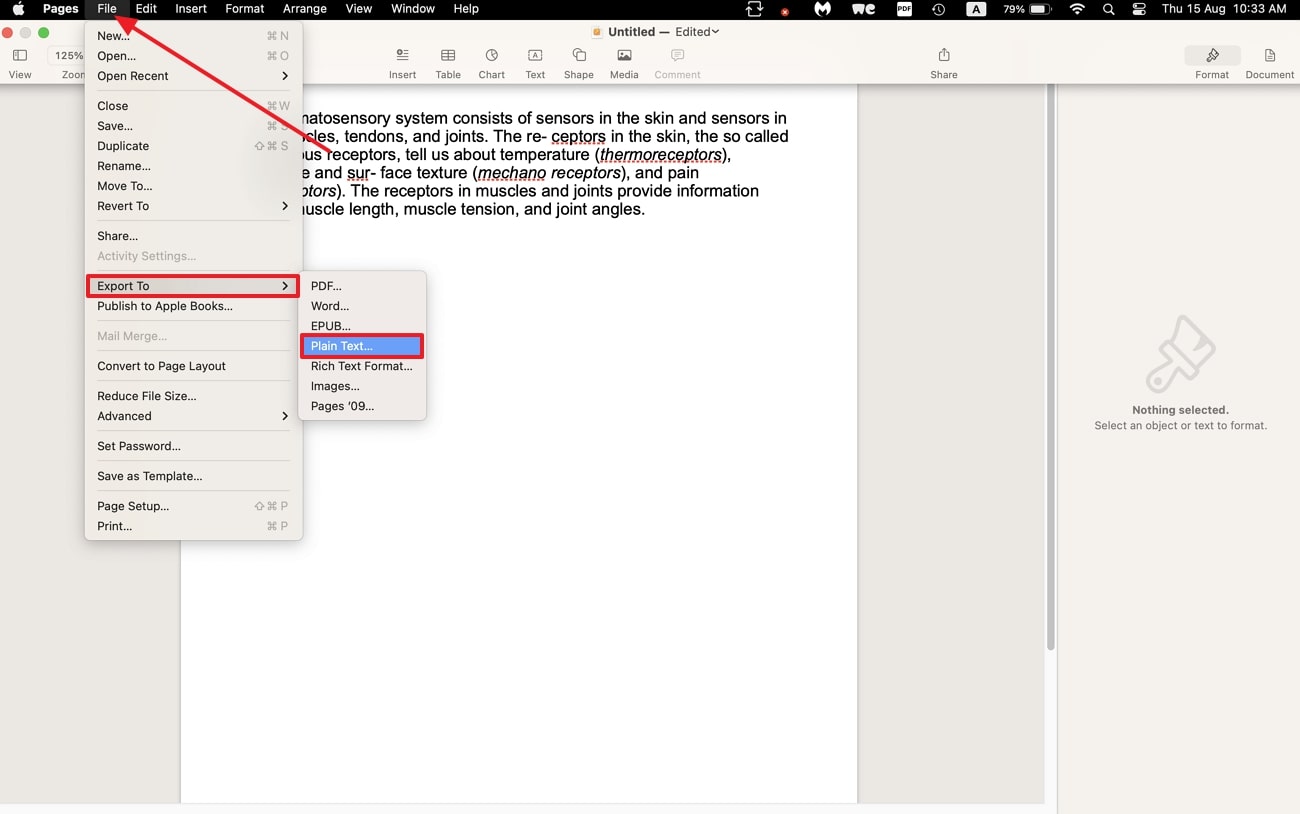Export document as Word...
The width and height of the screenshot is (1300, 814).
[x=362, y=306]
